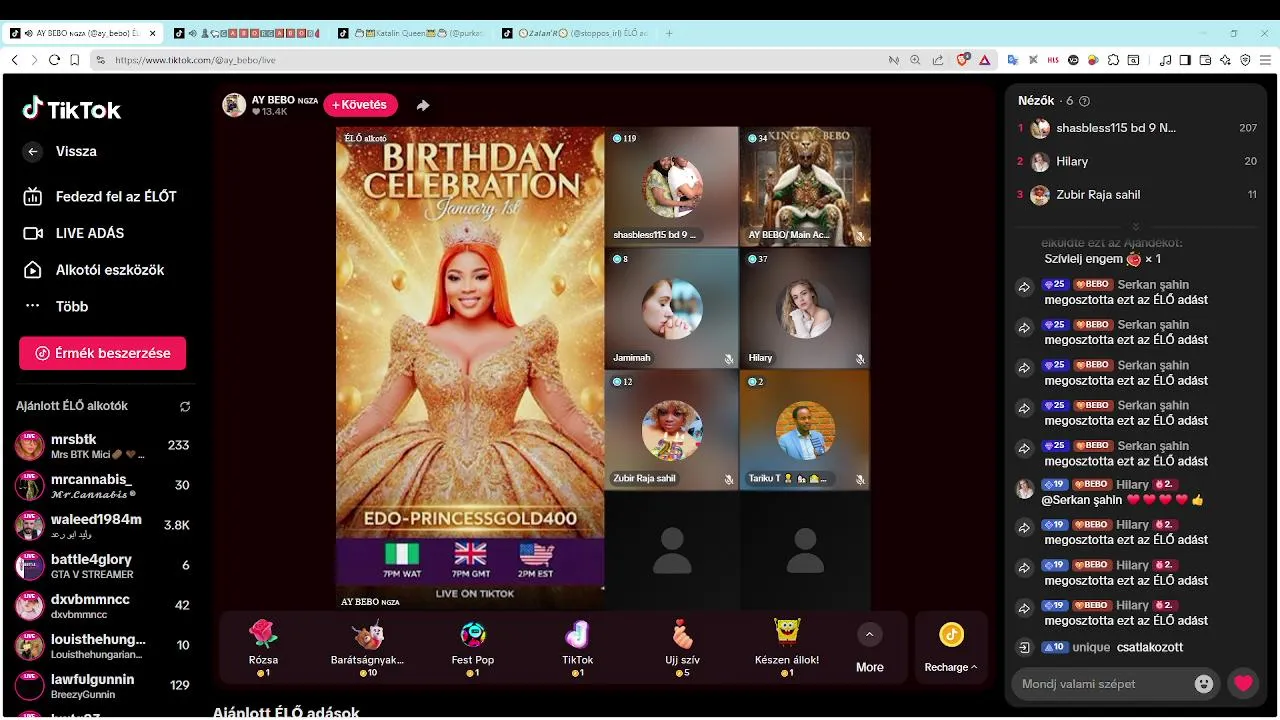Click muted mic icon on AY BEBO tile
Screen dimensions: 1280x720
point(860,237)
